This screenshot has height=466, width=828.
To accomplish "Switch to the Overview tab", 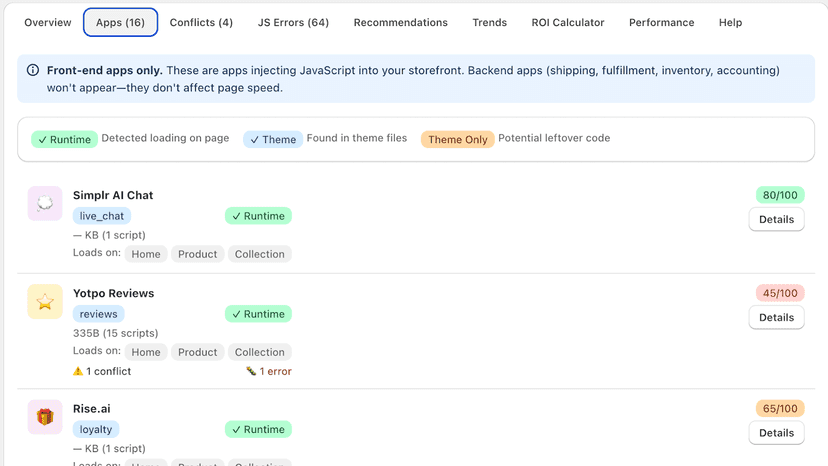I will coord(48,23).
